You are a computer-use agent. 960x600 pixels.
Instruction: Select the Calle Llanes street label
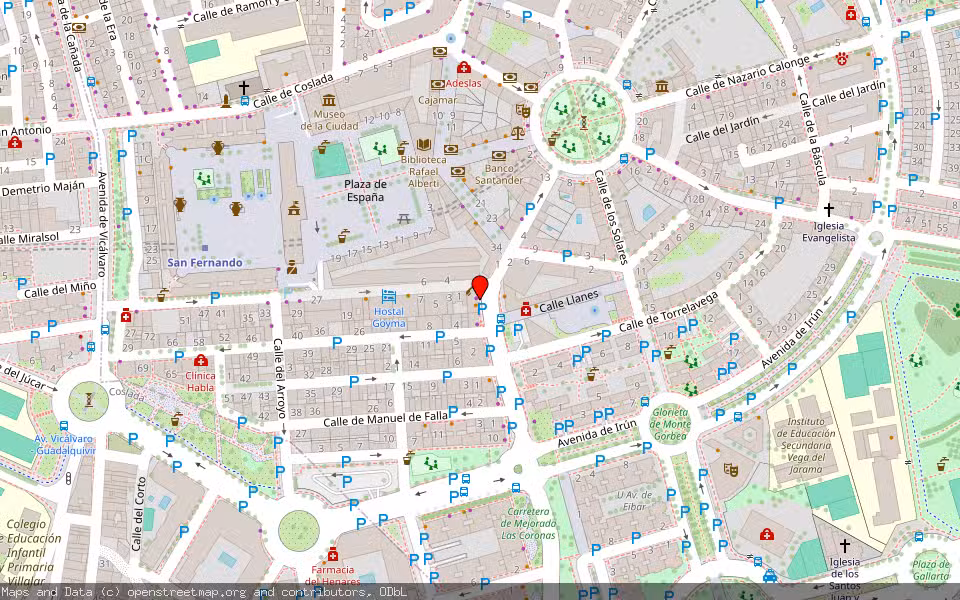[x=569, y=301]
